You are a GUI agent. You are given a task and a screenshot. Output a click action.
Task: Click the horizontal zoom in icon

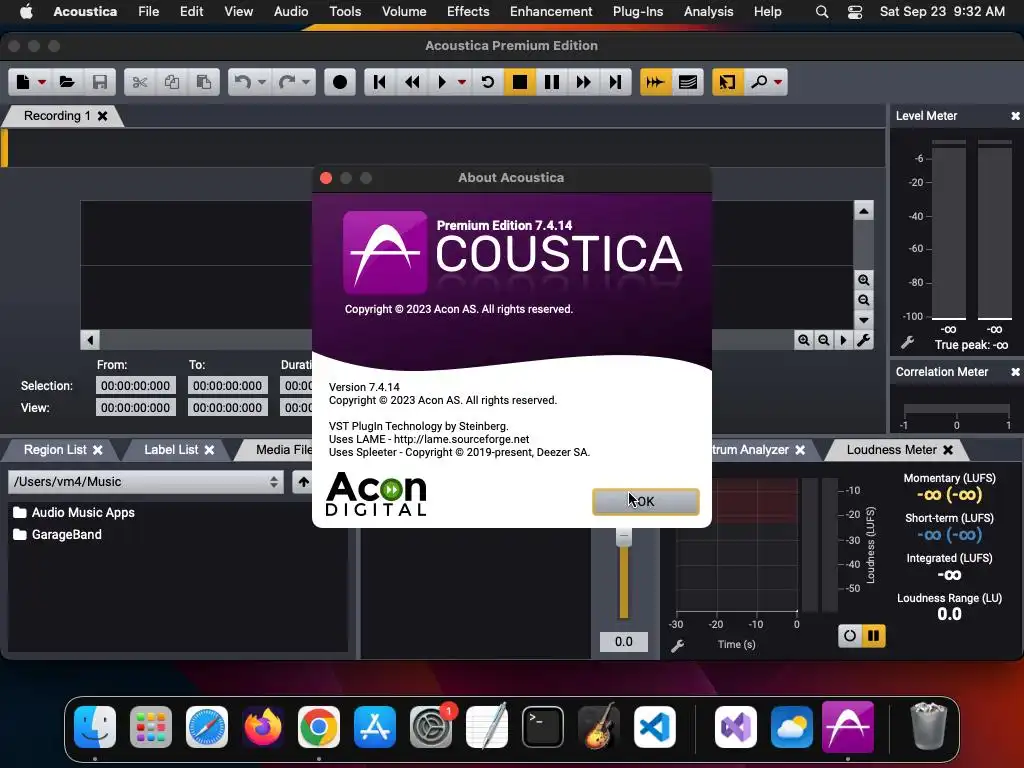tap(804, 340)
